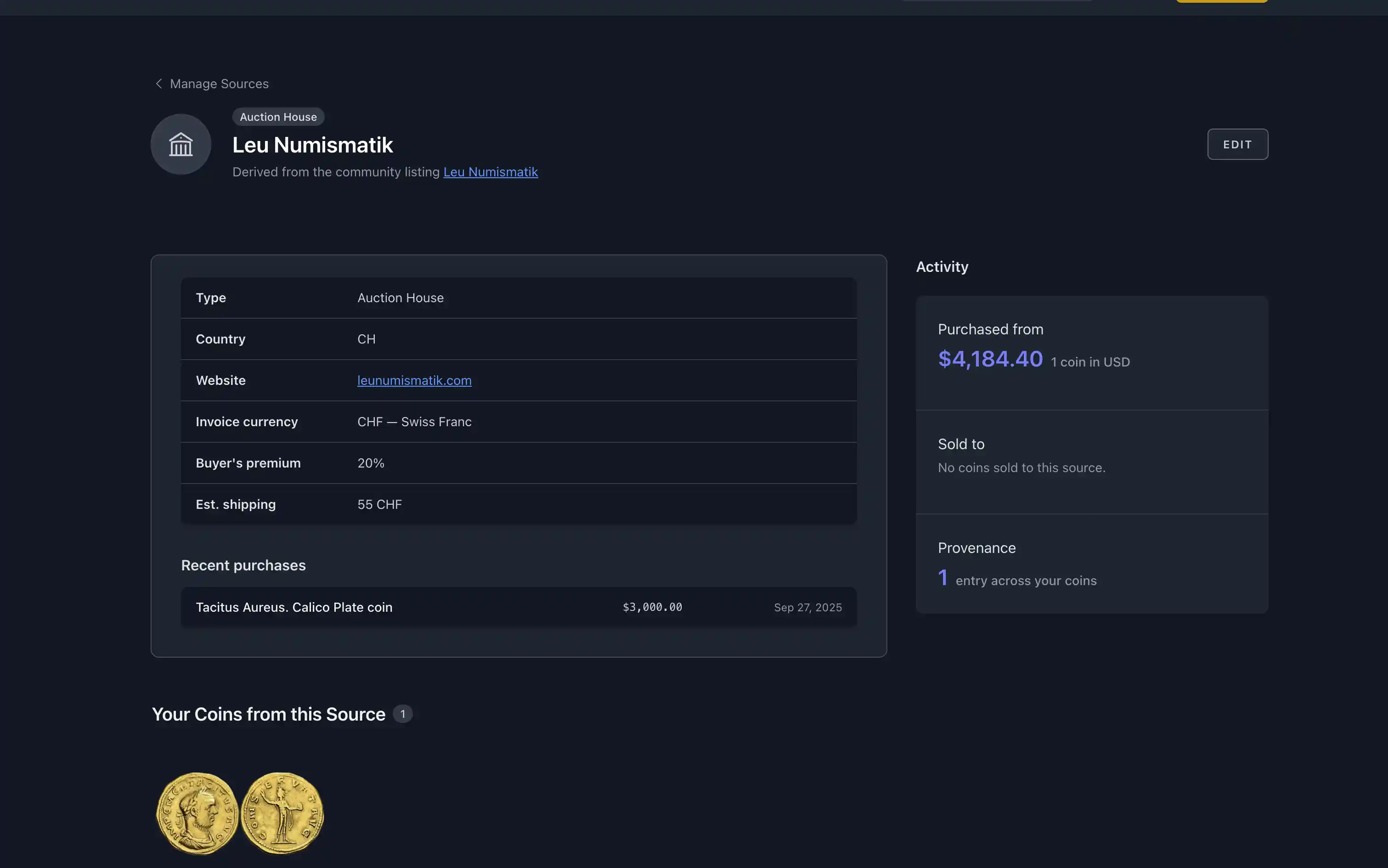The image size is (1388, 868).
Task: Open the Tacitus Aureus Calico Plate coin purchase
Action: point(519,607)
